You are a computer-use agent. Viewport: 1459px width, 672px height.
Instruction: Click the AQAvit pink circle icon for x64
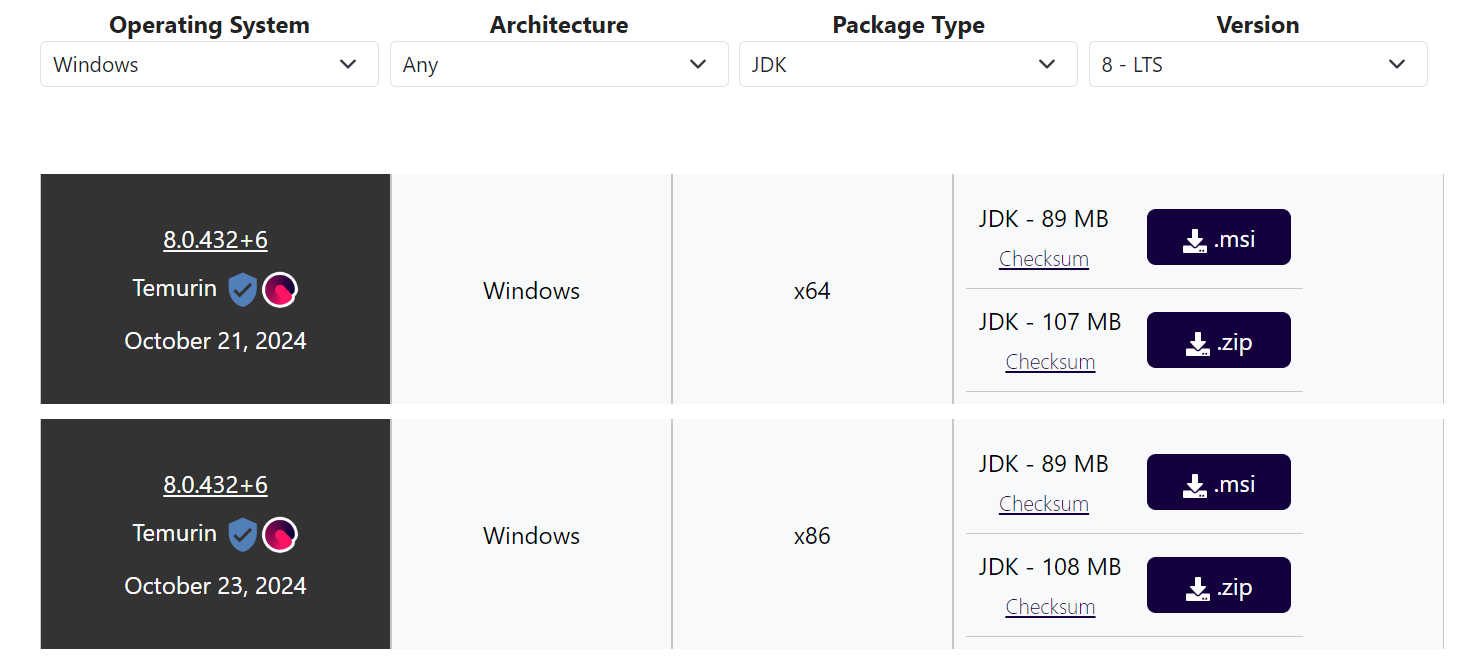tap(280, 290)
